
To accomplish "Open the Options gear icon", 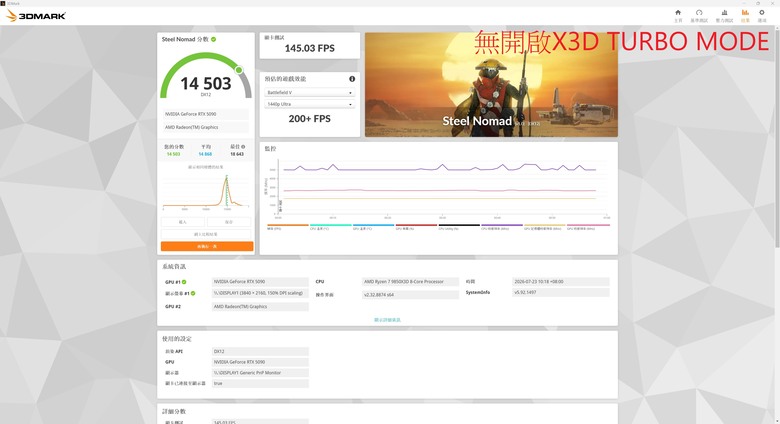I will coord(762,15).
